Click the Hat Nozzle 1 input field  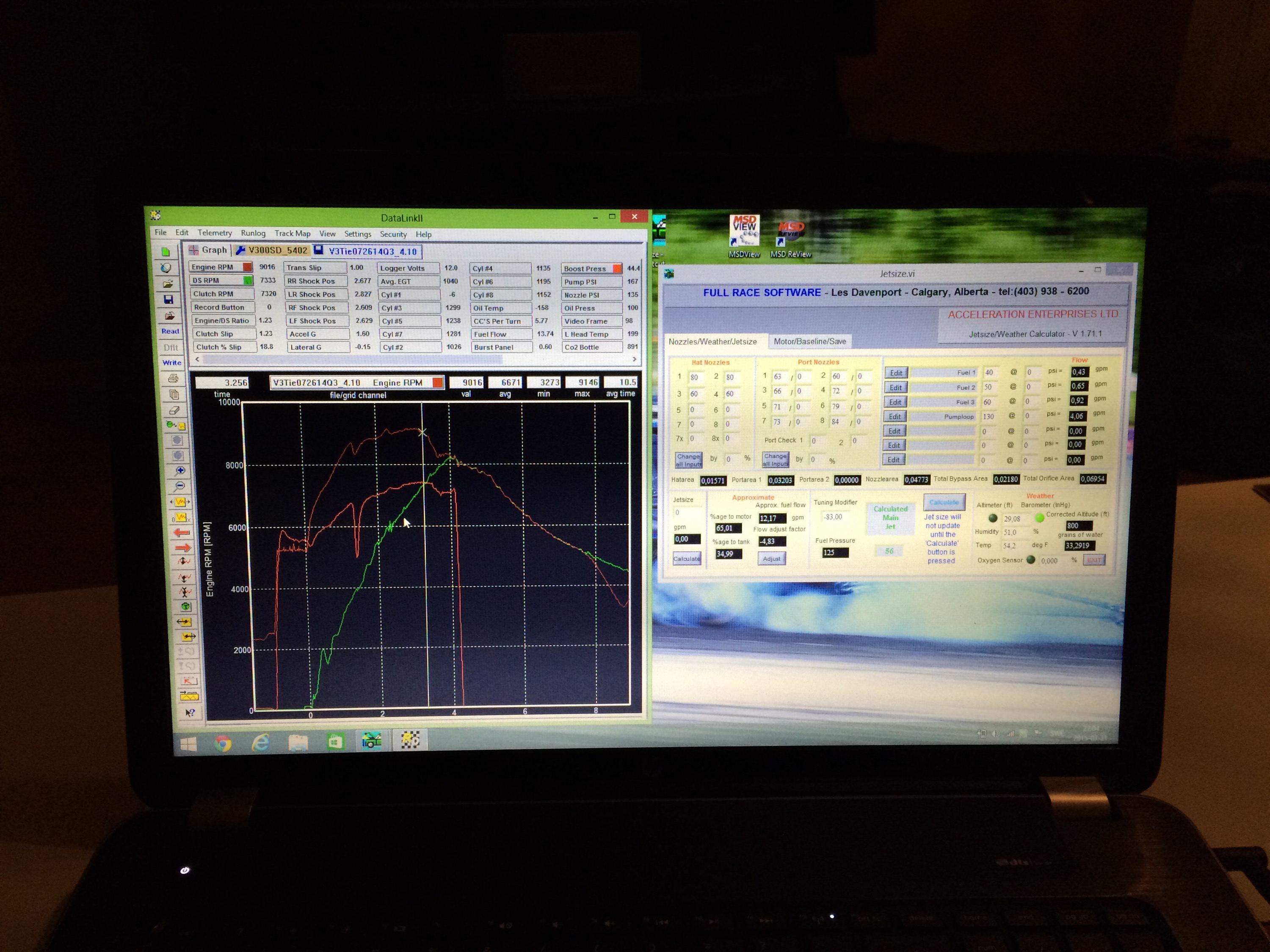[x=696, y=377]
